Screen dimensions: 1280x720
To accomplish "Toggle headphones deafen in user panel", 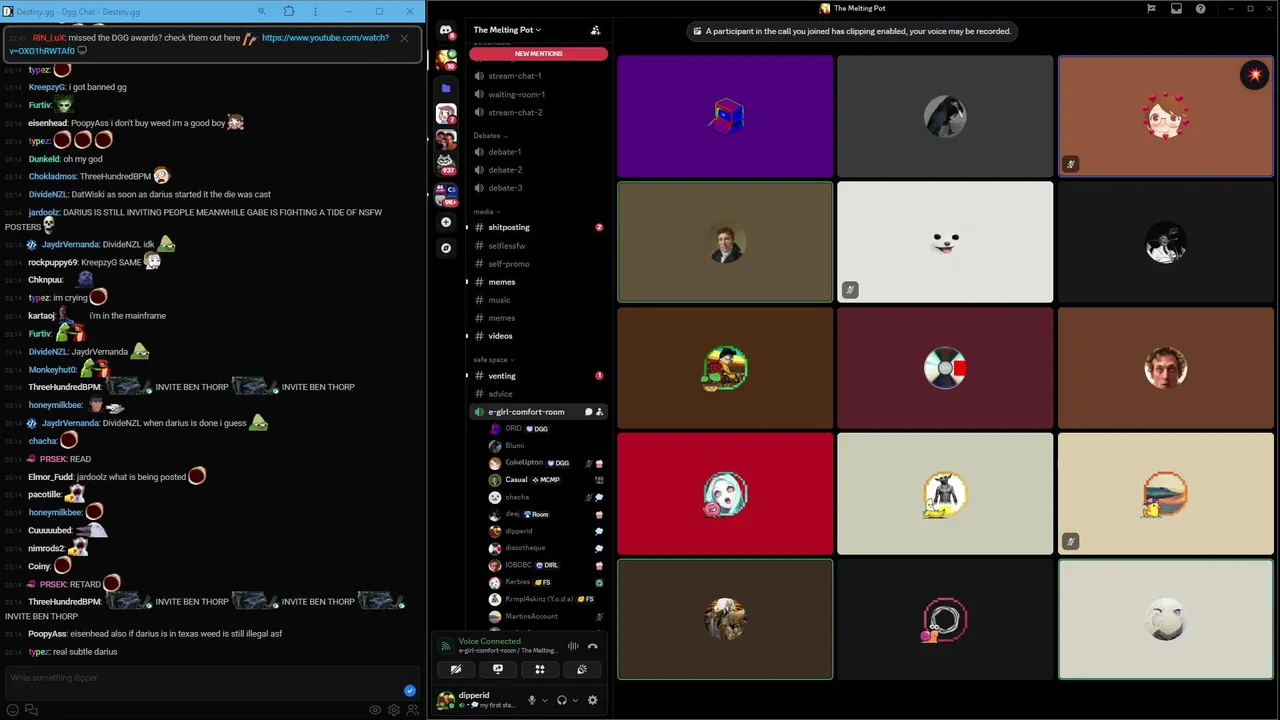I will (562, 700).
